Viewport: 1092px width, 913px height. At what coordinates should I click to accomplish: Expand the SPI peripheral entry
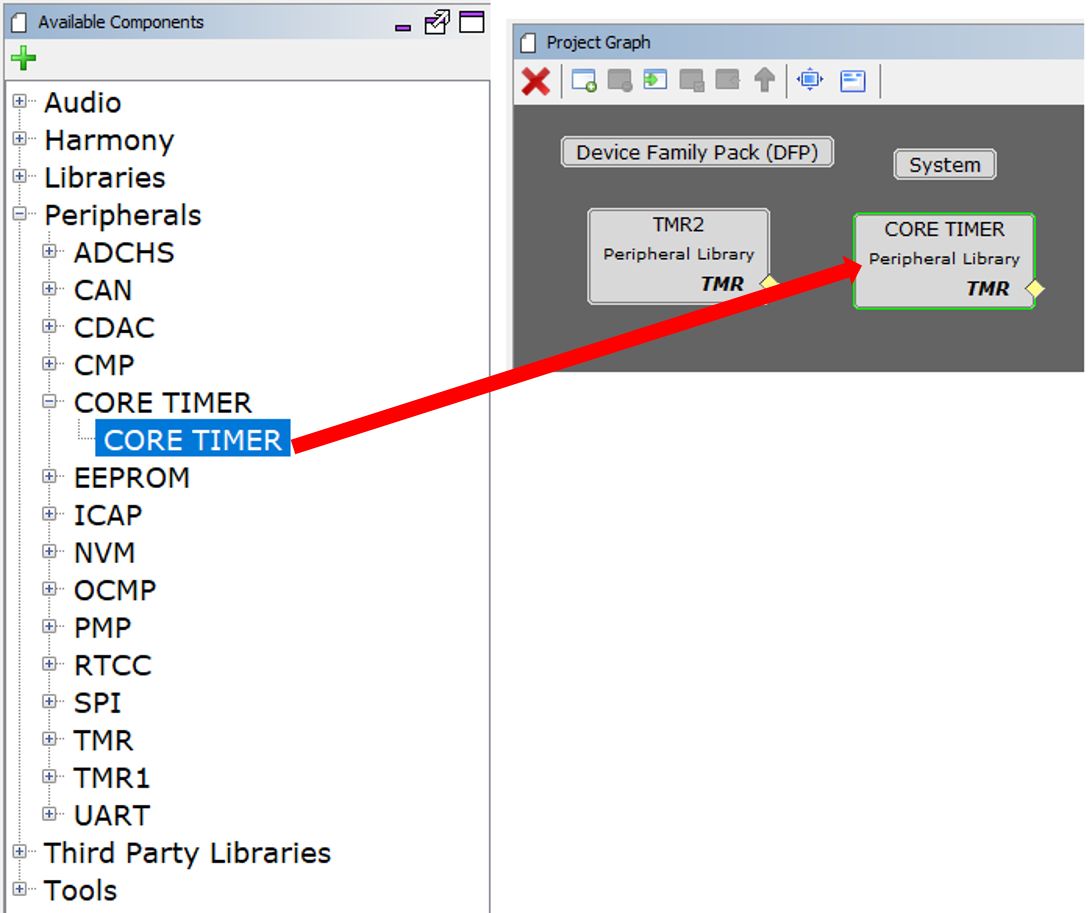tap(50, 701)
